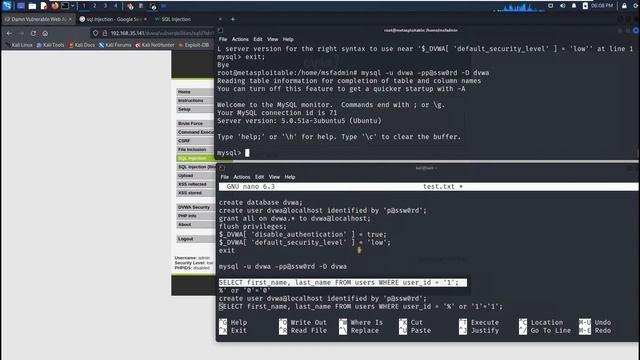
Task: Close the sql injection Google Search tab
Action: coord(145,19)
